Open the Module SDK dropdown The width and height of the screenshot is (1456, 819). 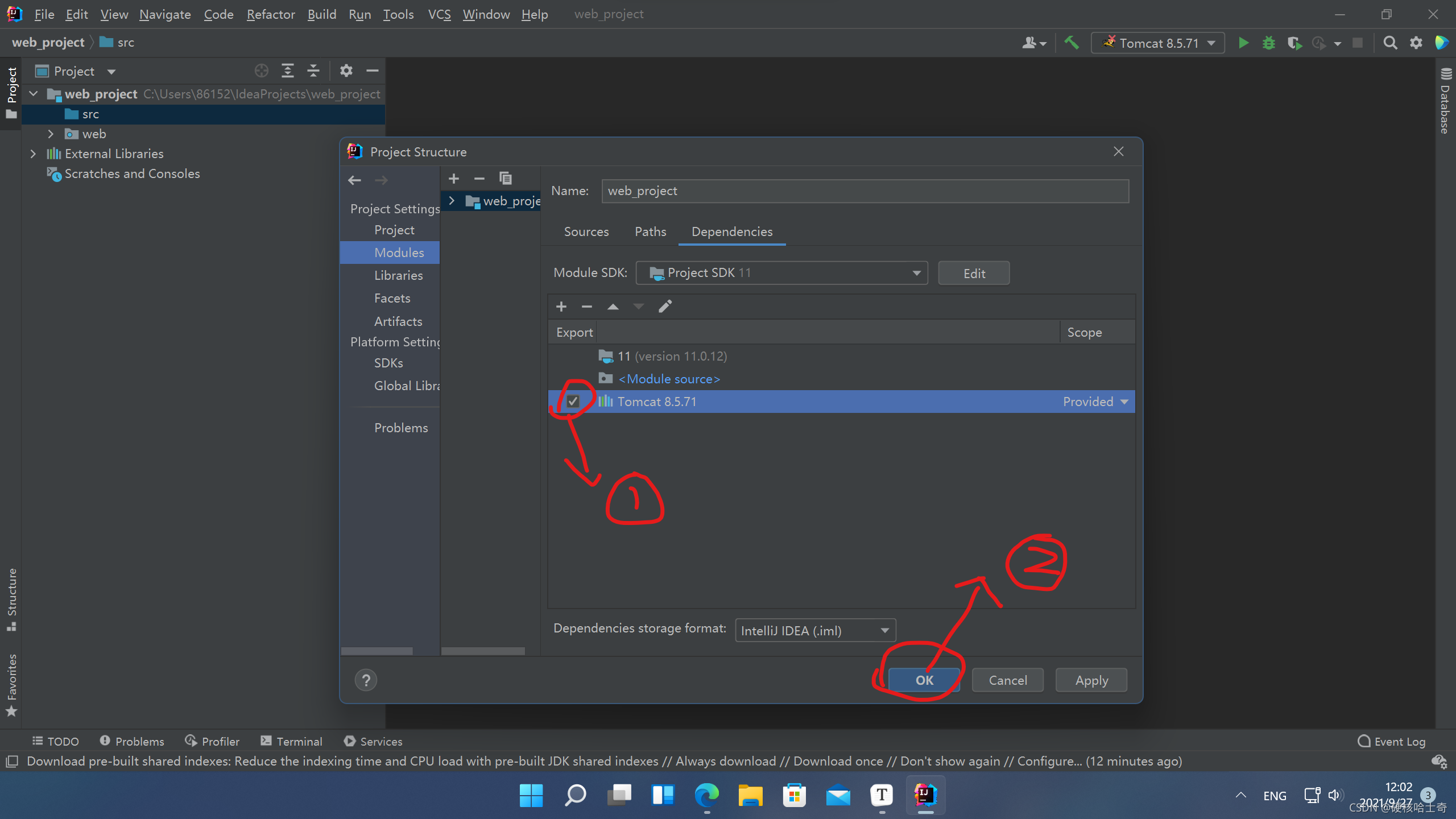click(x=781, y=273)
